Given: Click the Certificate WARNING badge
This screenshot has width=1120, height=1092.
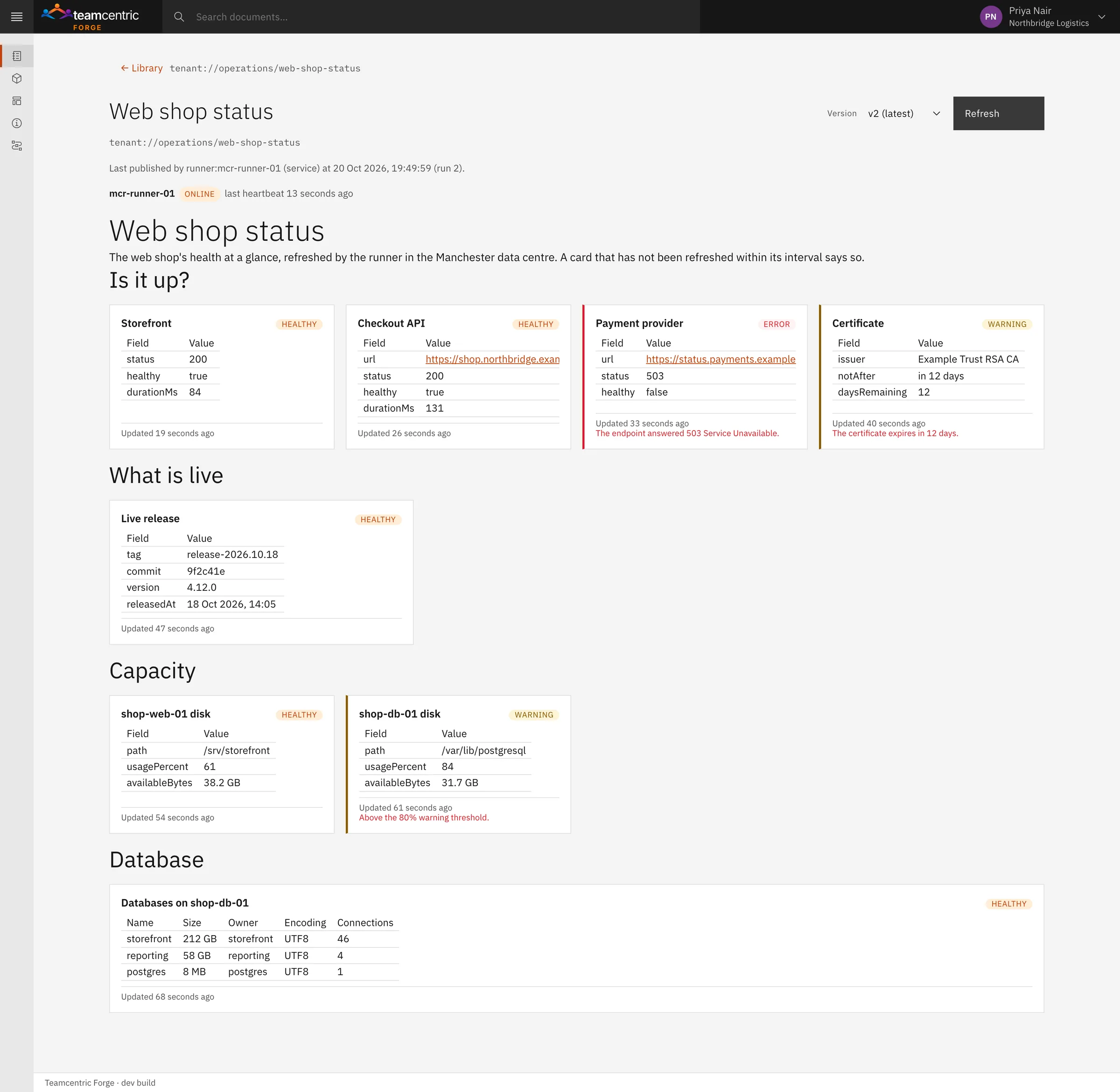Looking at the screenshot, I should coord(1007,324).
